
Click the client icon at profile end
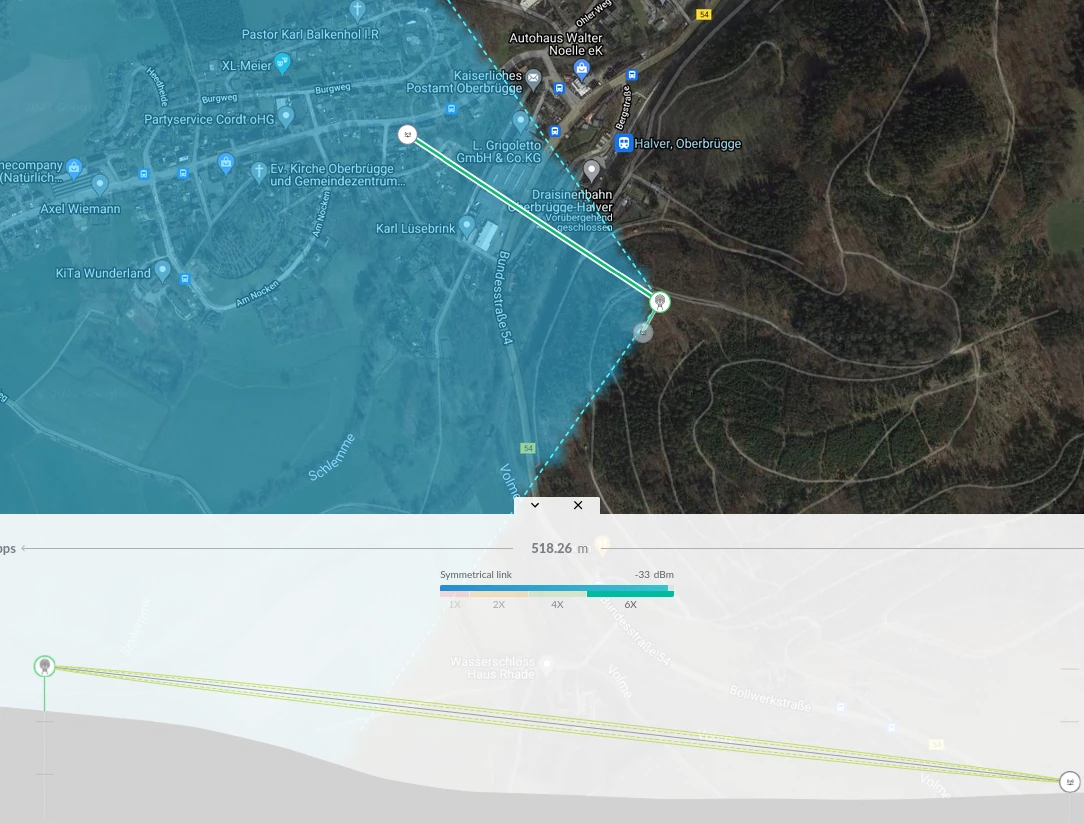1069,782
